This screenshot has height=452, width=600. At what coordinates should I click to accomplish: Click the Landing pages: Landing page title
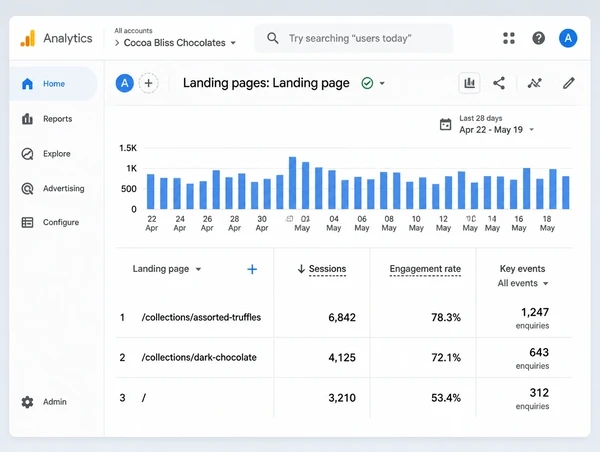pos(266,83)
